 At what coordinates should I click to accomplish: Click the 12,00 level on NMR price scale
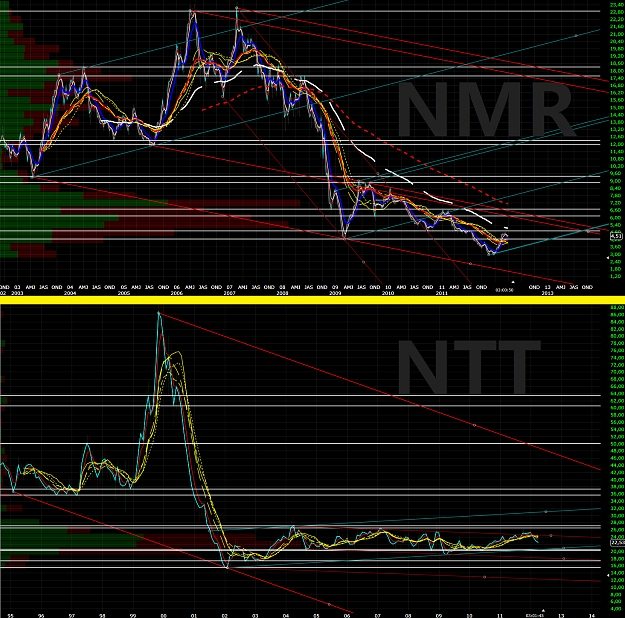(616, 144)
